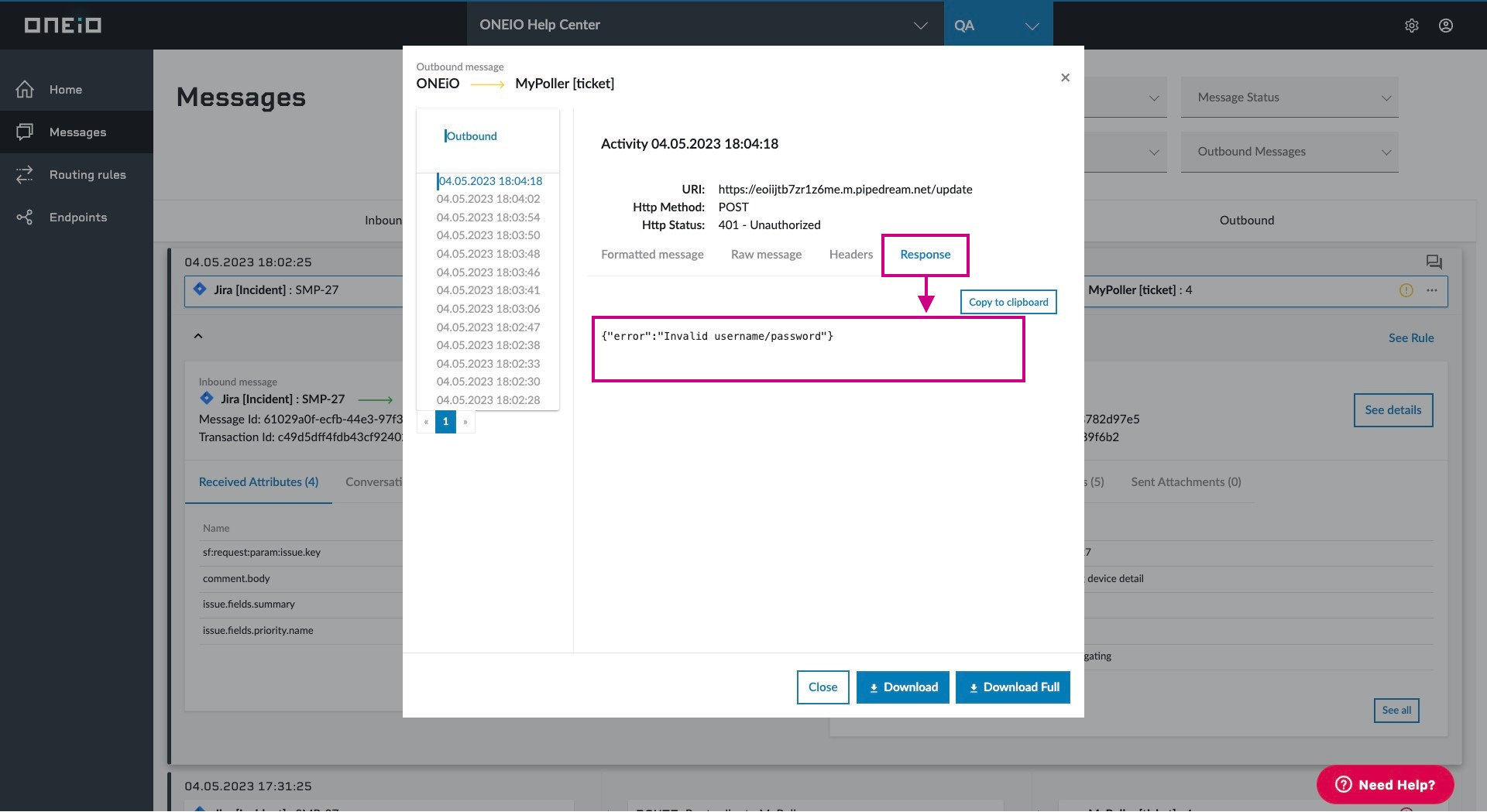1487x812 pixels.
Task: Click the Jira [Incident] : SMP-27 card
Action: pos(294,290)
